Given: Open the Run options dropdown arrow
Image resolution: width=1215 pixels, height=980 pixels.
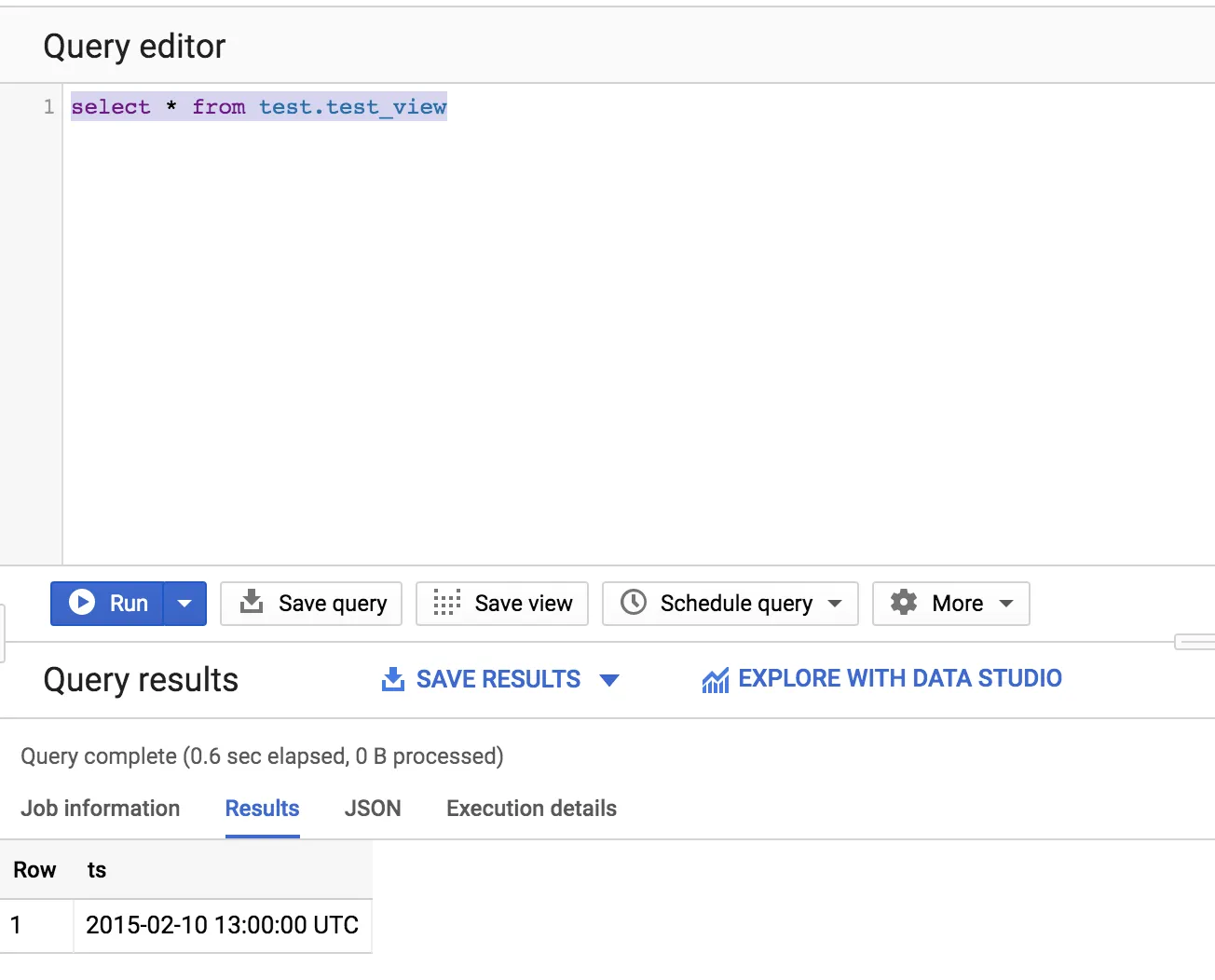Looking at the screenshot, I should pyautogui.click(x=184, y=604).
